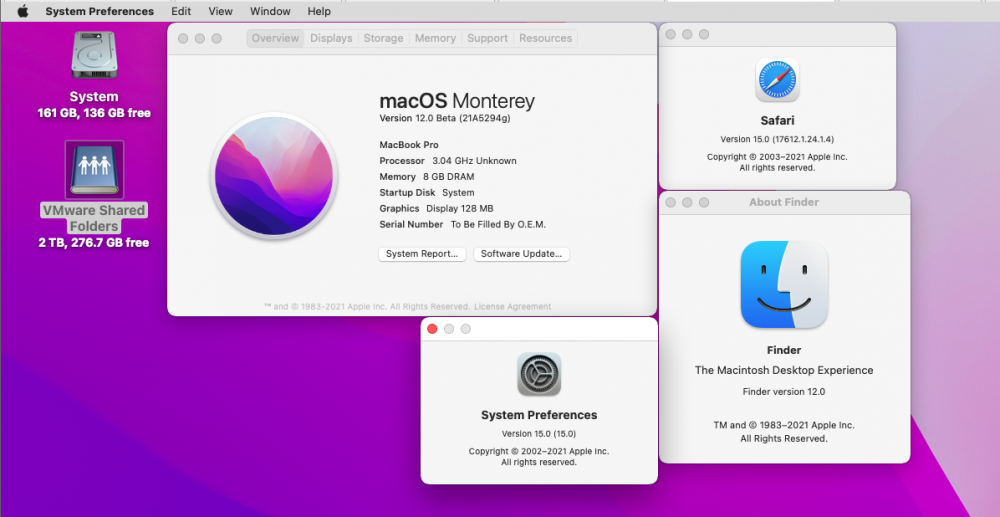This screenshot has height=517, width=1000.
Task: Click the 2 TB, 276.7 GB free label
Action: (x=94, y=242)
